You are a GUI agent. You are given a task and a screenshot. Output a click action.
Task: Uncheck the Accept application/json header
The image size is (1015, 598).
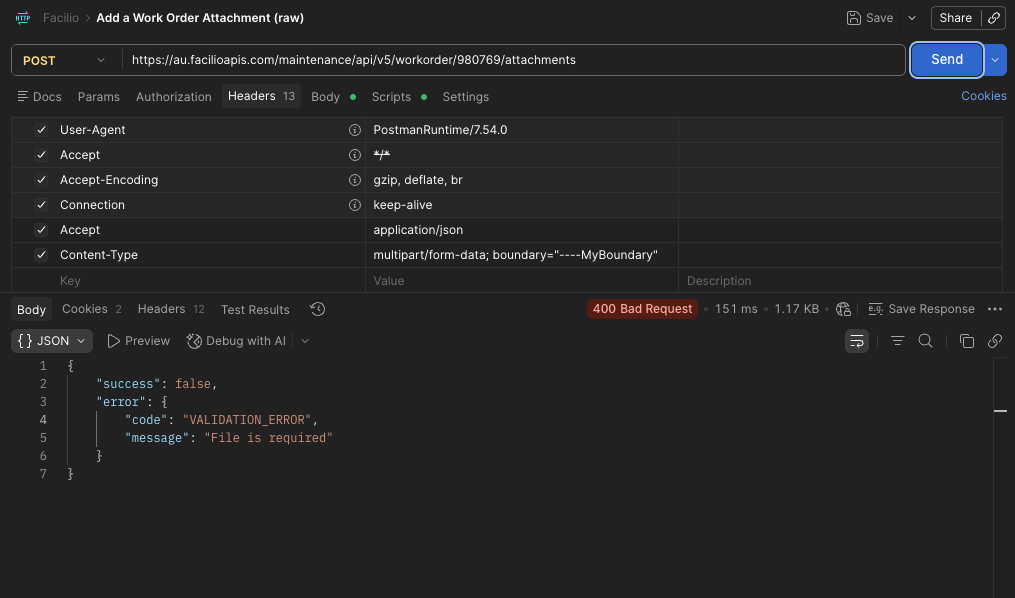(41, 230)
